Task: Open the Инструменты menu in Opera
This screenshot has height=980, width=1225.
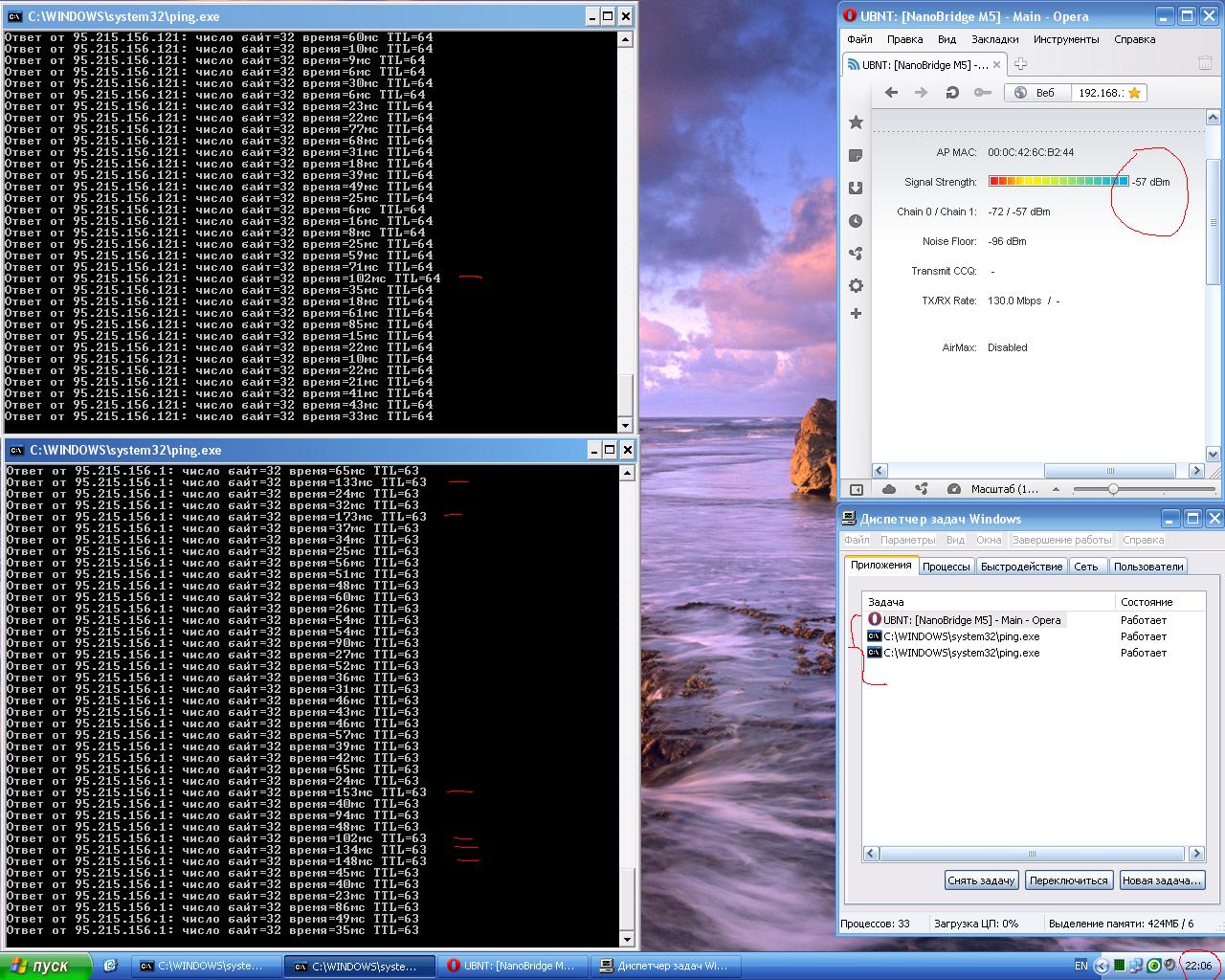Action: [x=1066, y=39]
